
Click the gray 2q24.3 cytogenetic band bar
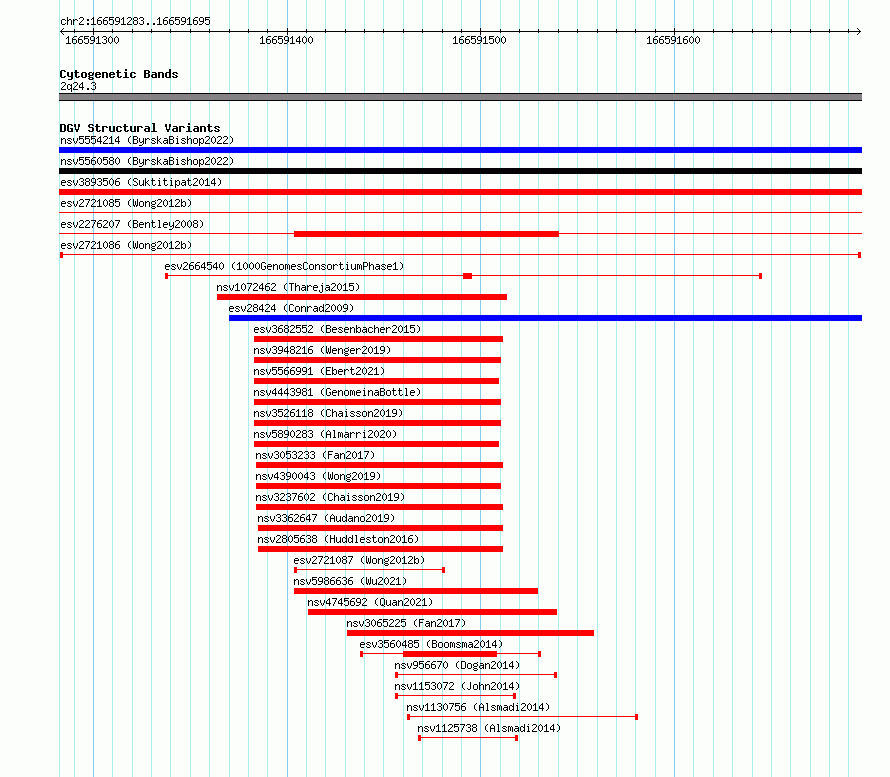coord(460,98)
